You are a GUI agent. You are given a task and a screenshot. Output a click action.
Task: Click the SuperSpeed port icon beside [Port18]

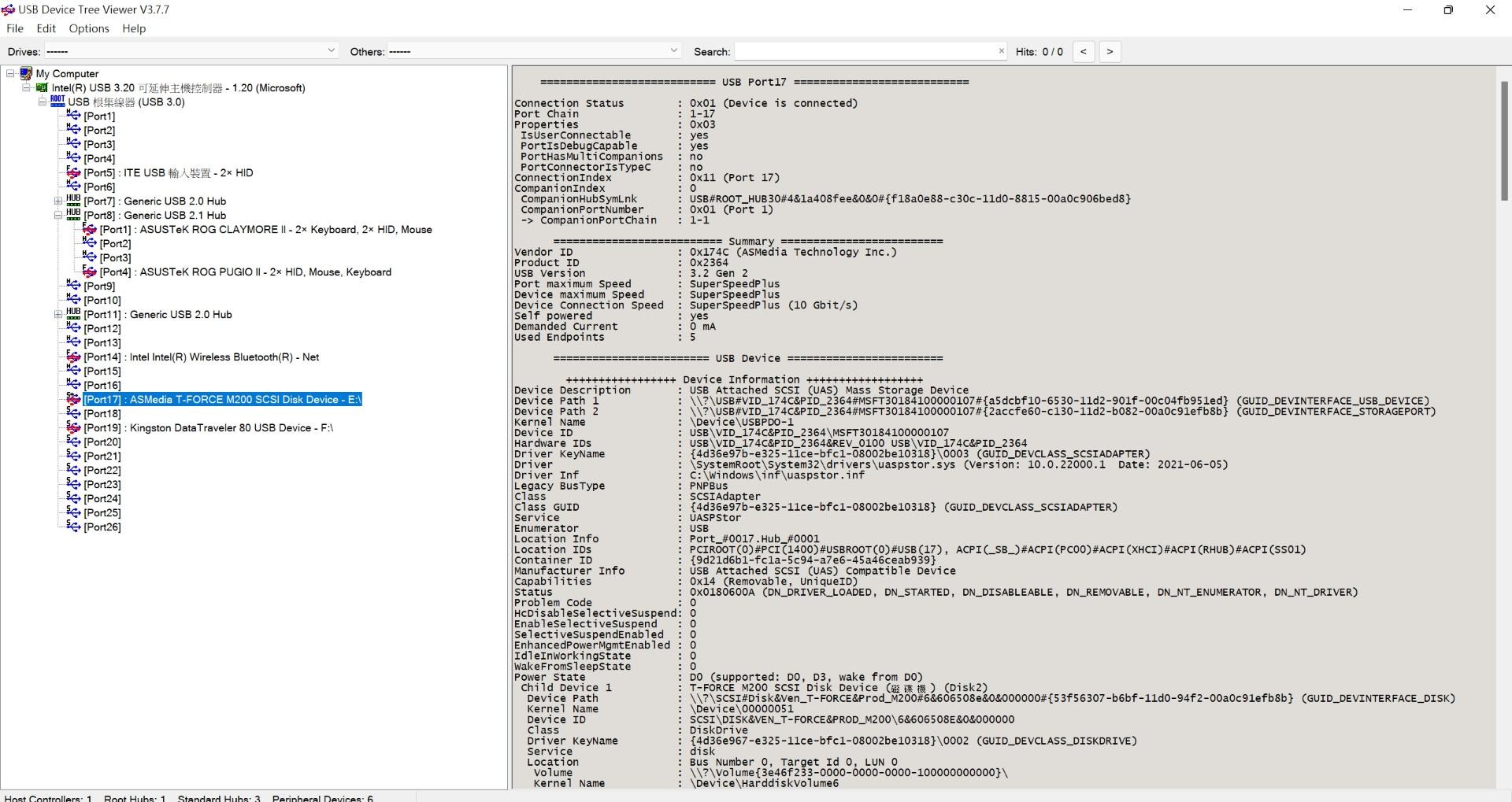point(73,413)
